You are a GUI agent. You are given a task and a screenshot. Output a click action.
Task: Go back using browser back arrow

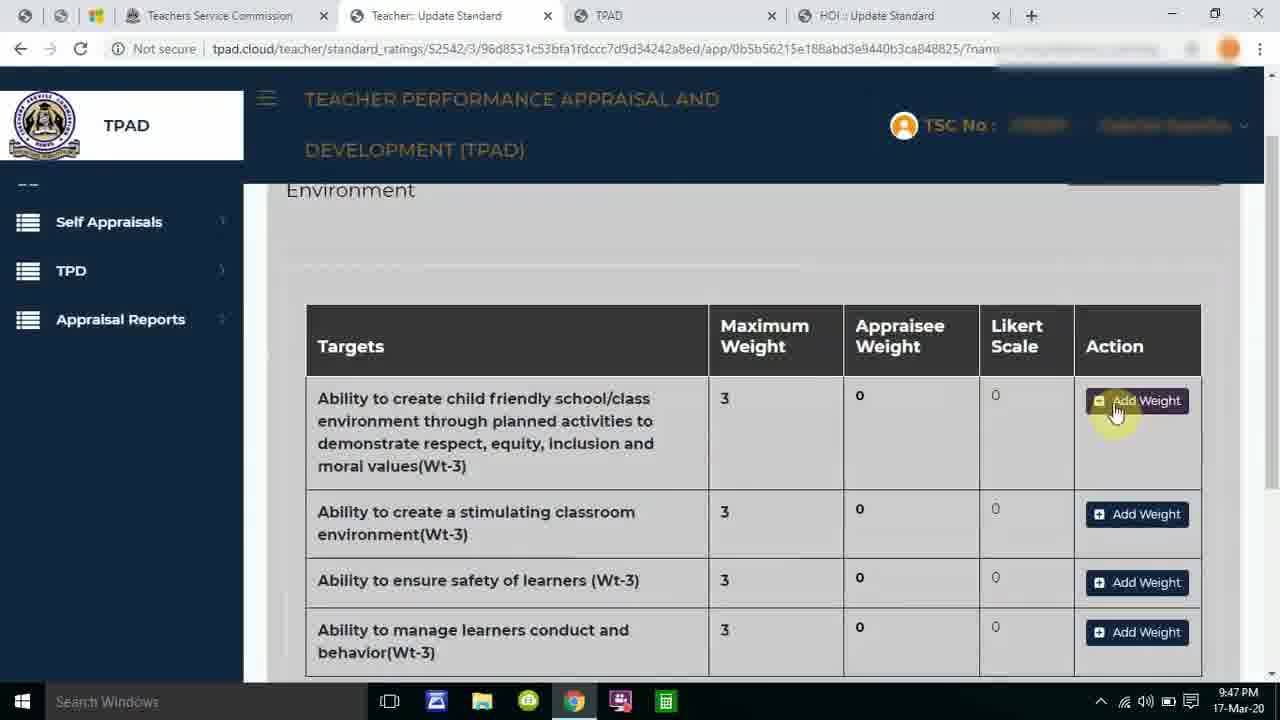[21, 48]
